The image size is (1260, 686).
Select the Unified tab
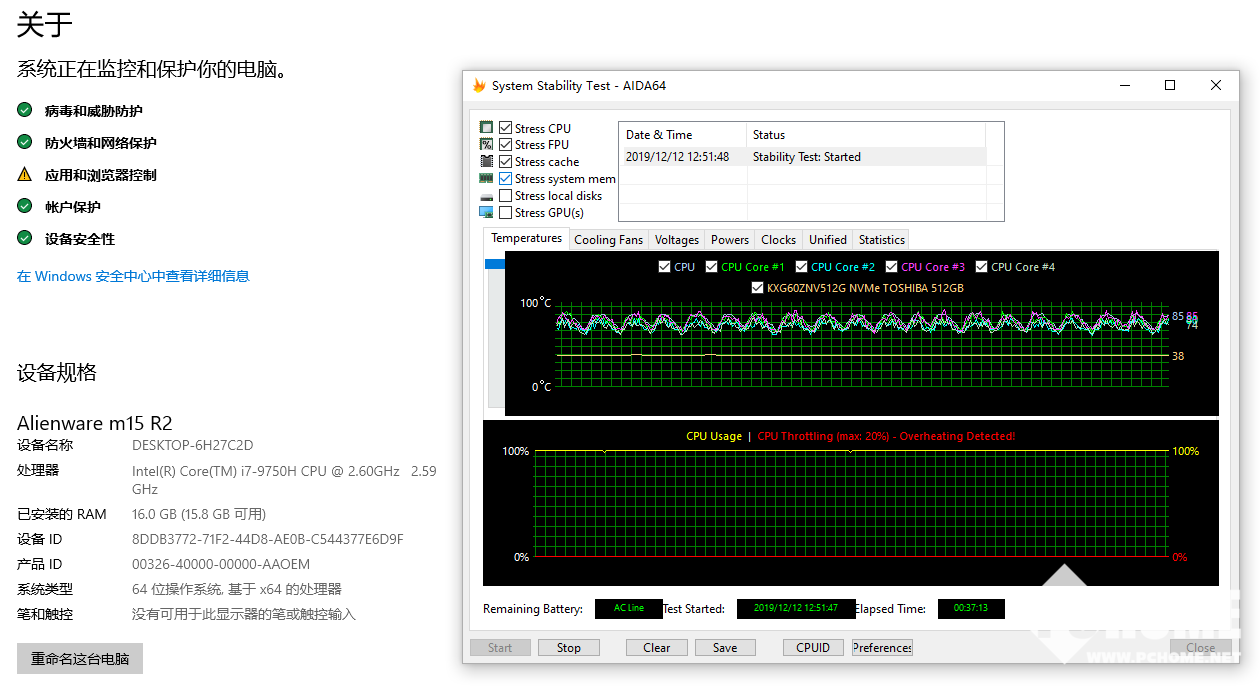[828, 240]
